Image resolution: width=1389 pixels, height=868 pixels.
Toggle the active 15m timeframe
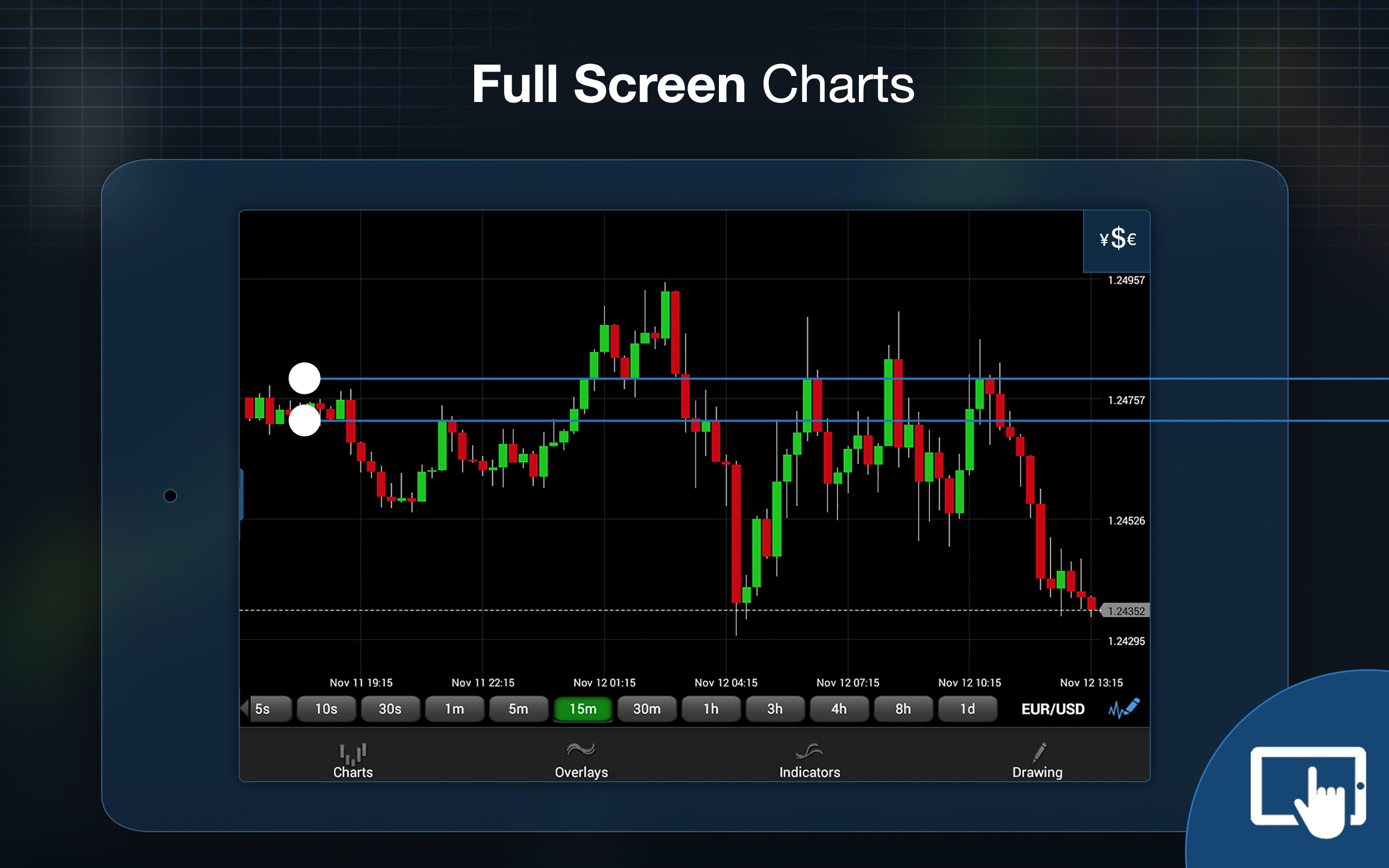point(583,709)
